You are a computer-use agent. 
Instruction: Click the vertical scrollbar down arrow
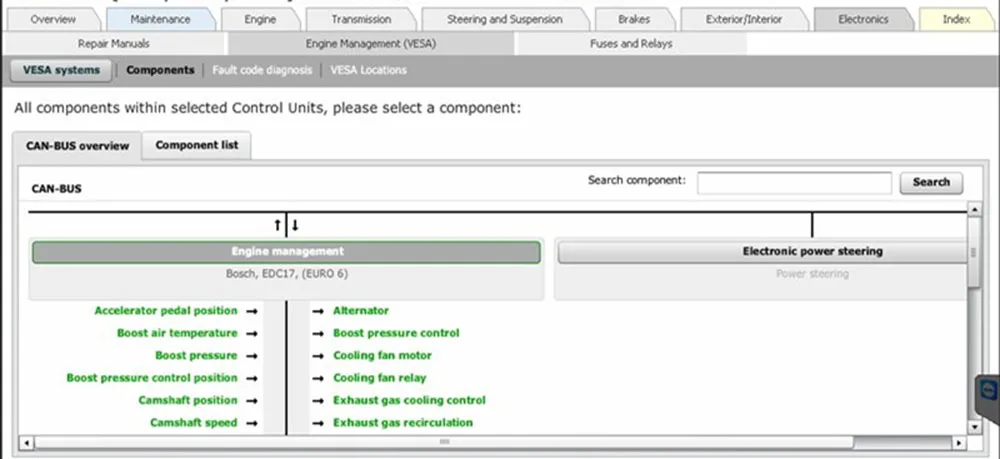pos(974,427)
